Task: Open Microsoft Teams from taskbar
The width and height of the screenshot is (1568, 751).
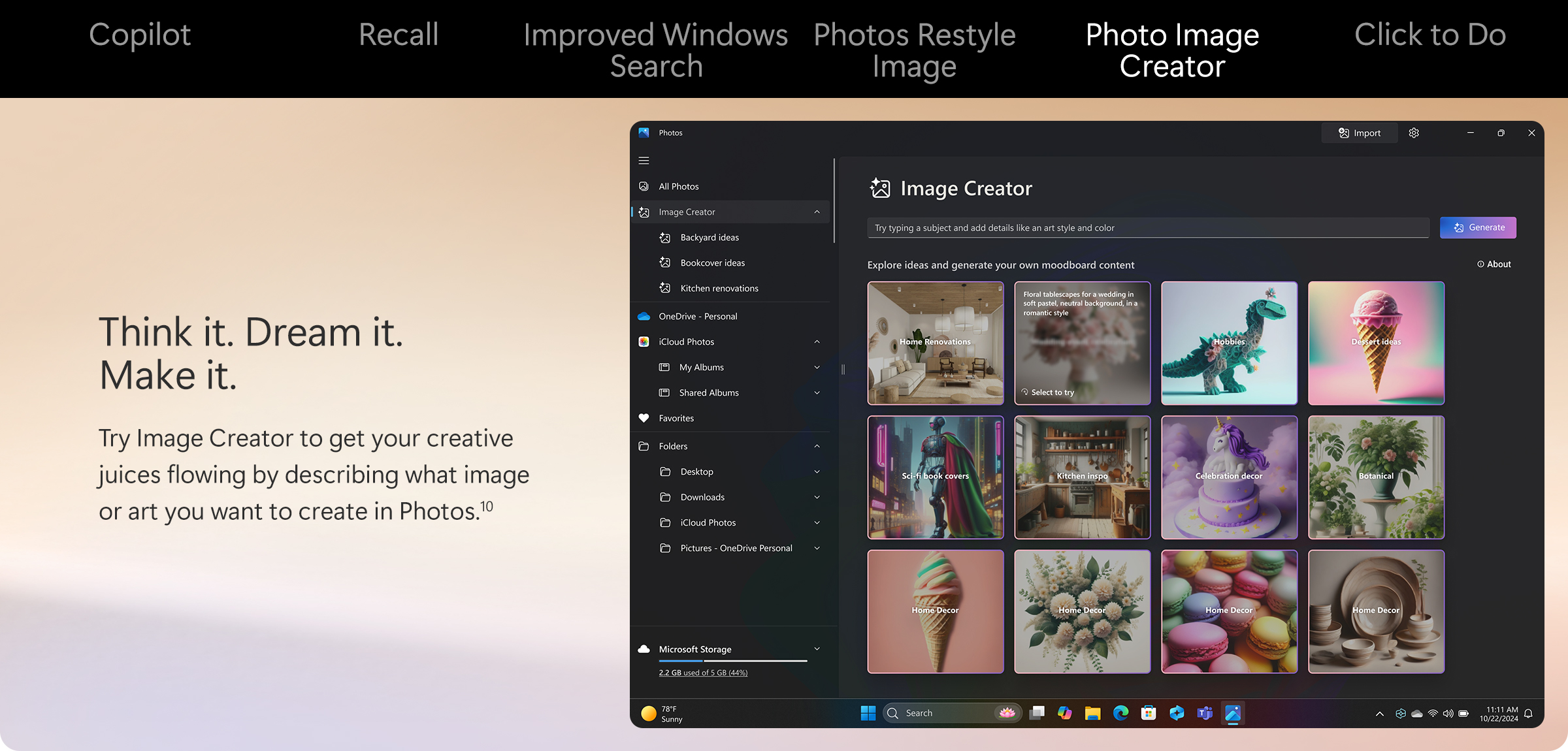Action: click(x=1205, y=713)
